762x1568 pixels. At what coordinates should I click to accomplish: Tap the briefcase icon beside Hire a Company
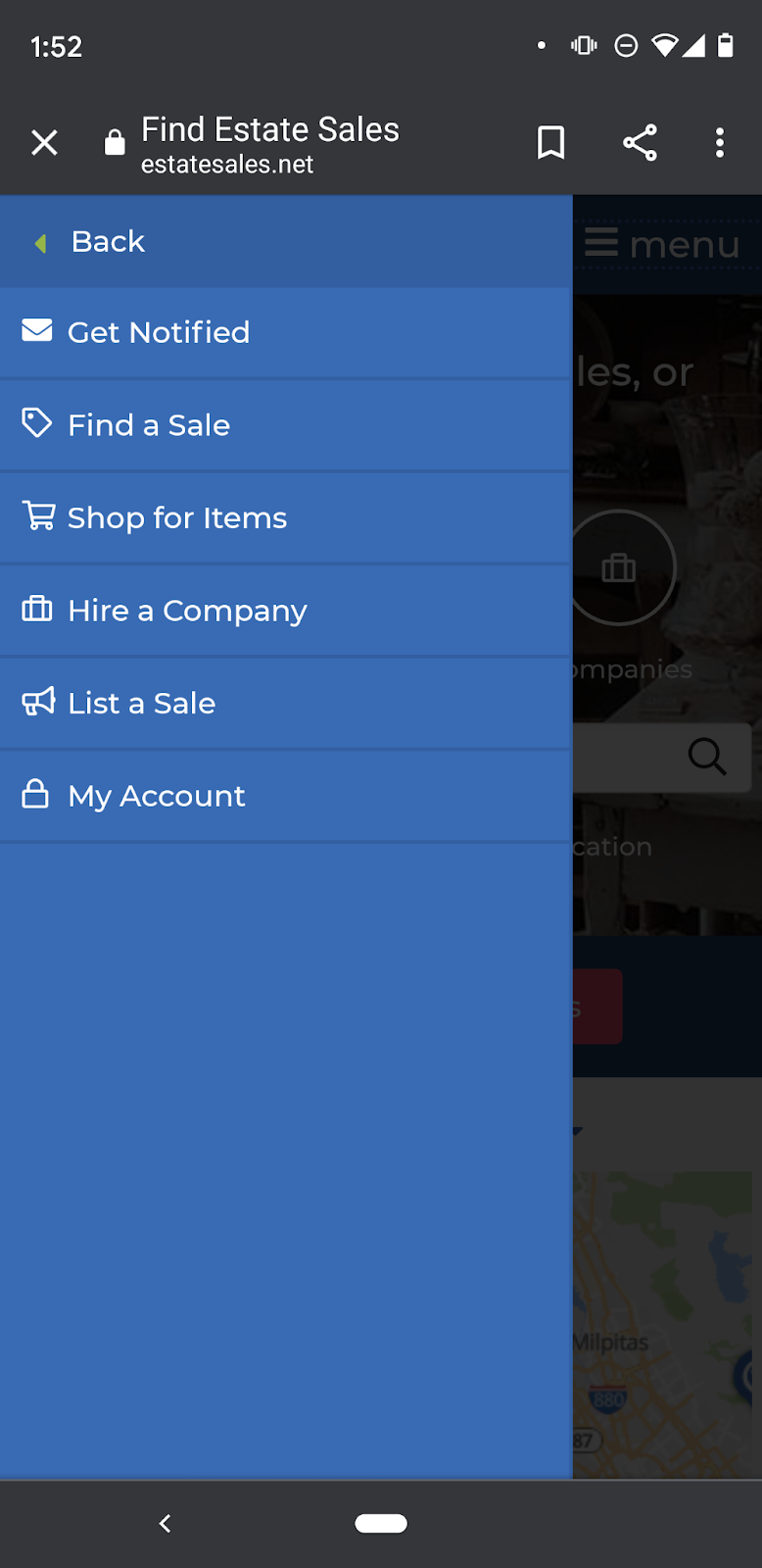(37, 609)
